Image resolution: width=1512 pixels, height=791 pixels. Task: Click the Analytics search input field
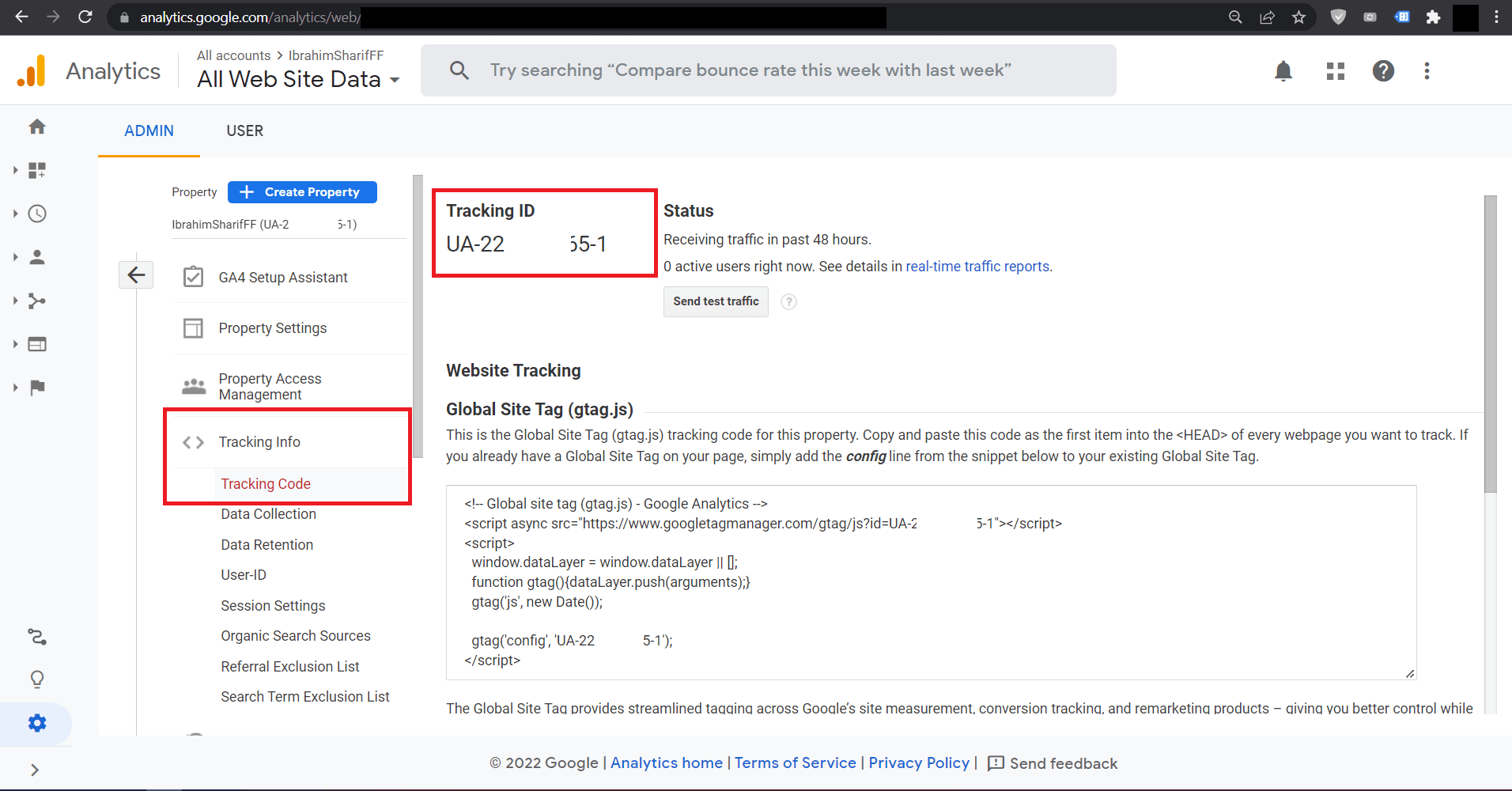pyautogui.click(x=767, y=70)
